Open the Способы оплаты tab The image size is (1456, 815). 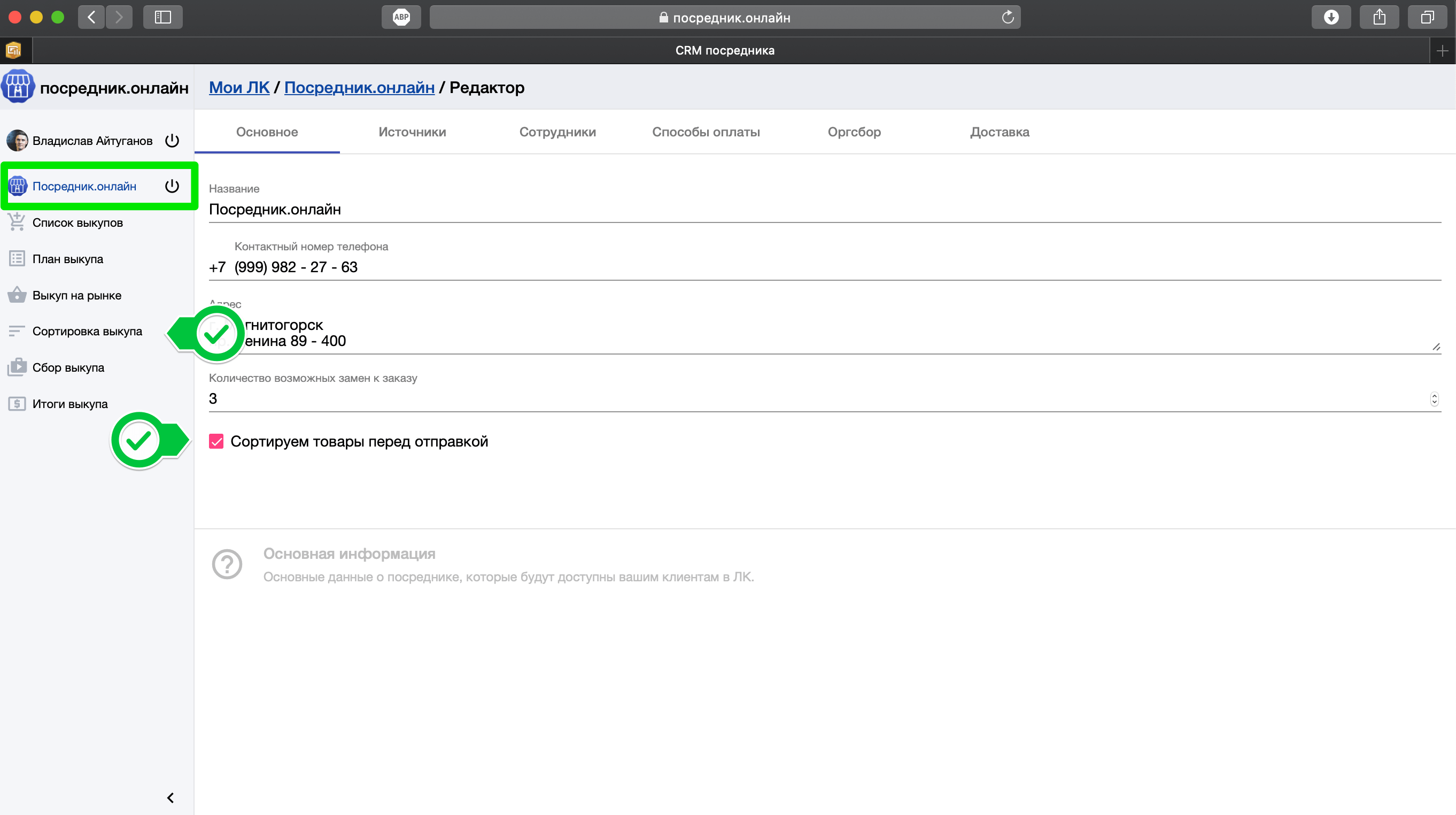(706, 132)
